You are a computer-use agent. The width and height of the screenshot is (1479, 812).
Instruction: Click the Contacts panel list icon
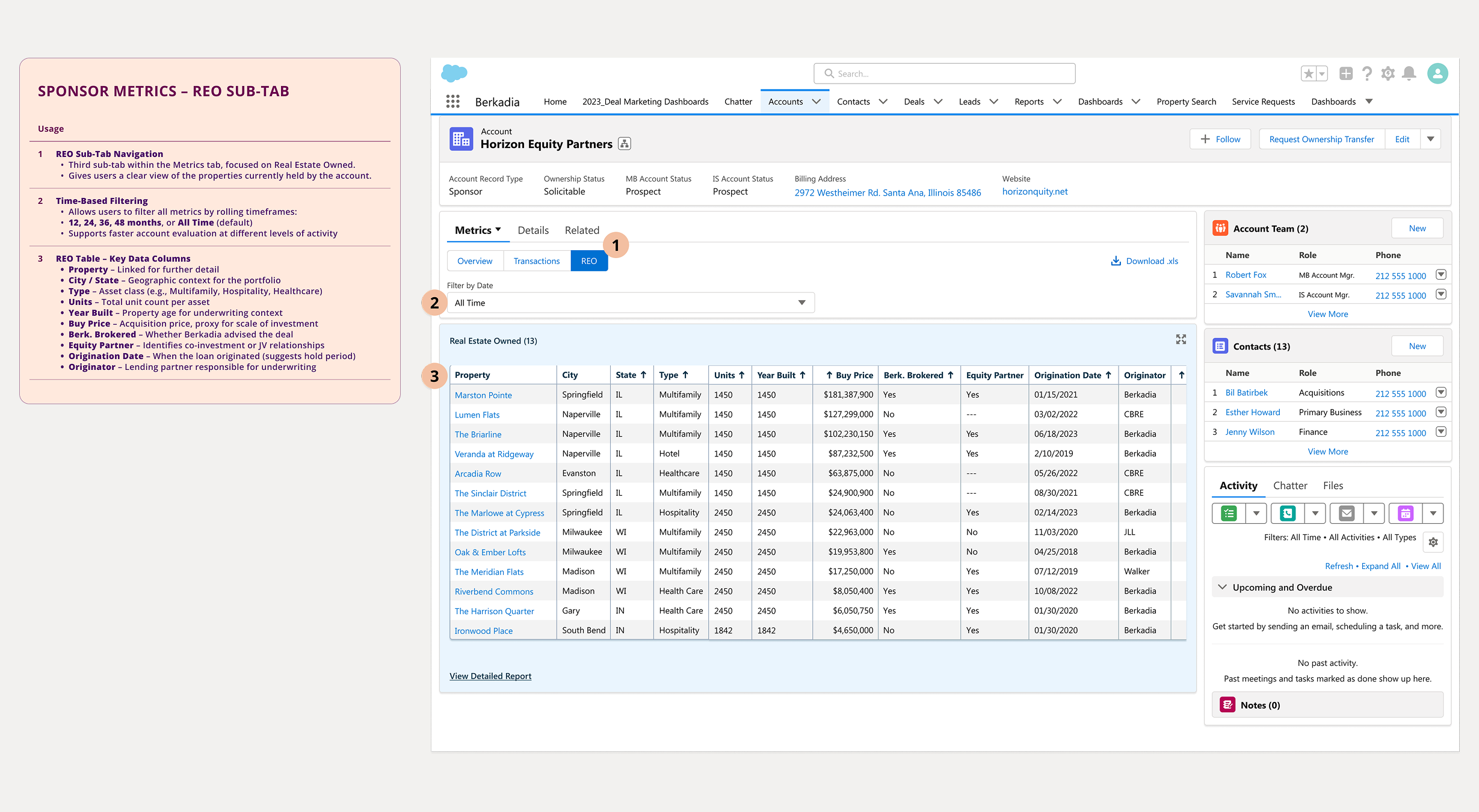[x=1220, y=346]
